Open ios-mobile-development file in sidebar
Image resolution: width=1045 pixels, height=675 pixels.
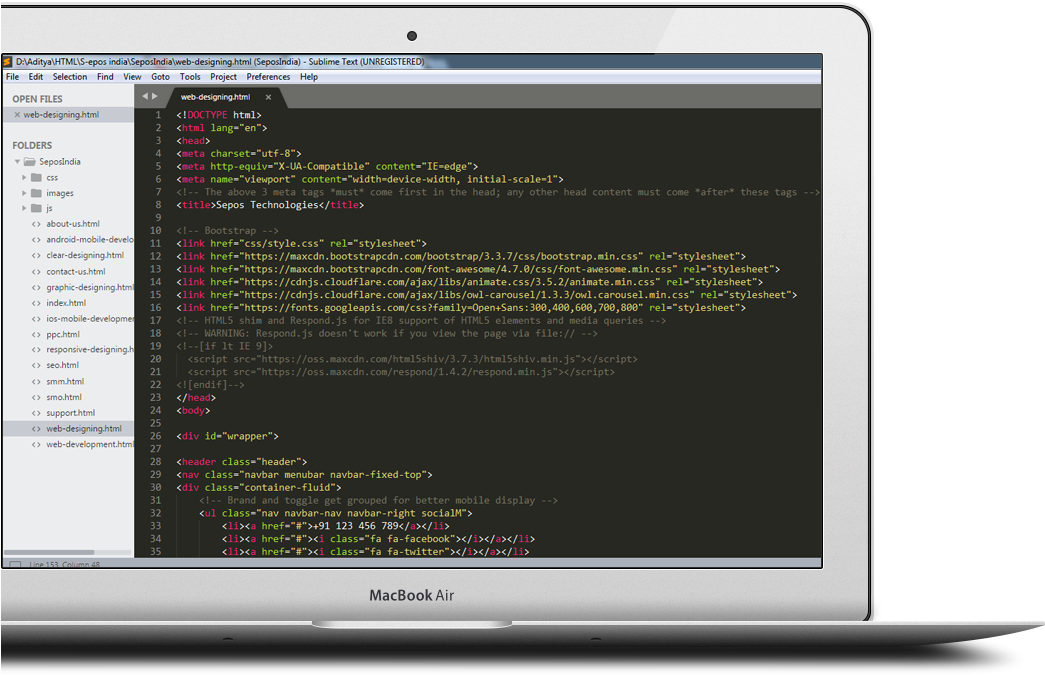click(90, 319)
